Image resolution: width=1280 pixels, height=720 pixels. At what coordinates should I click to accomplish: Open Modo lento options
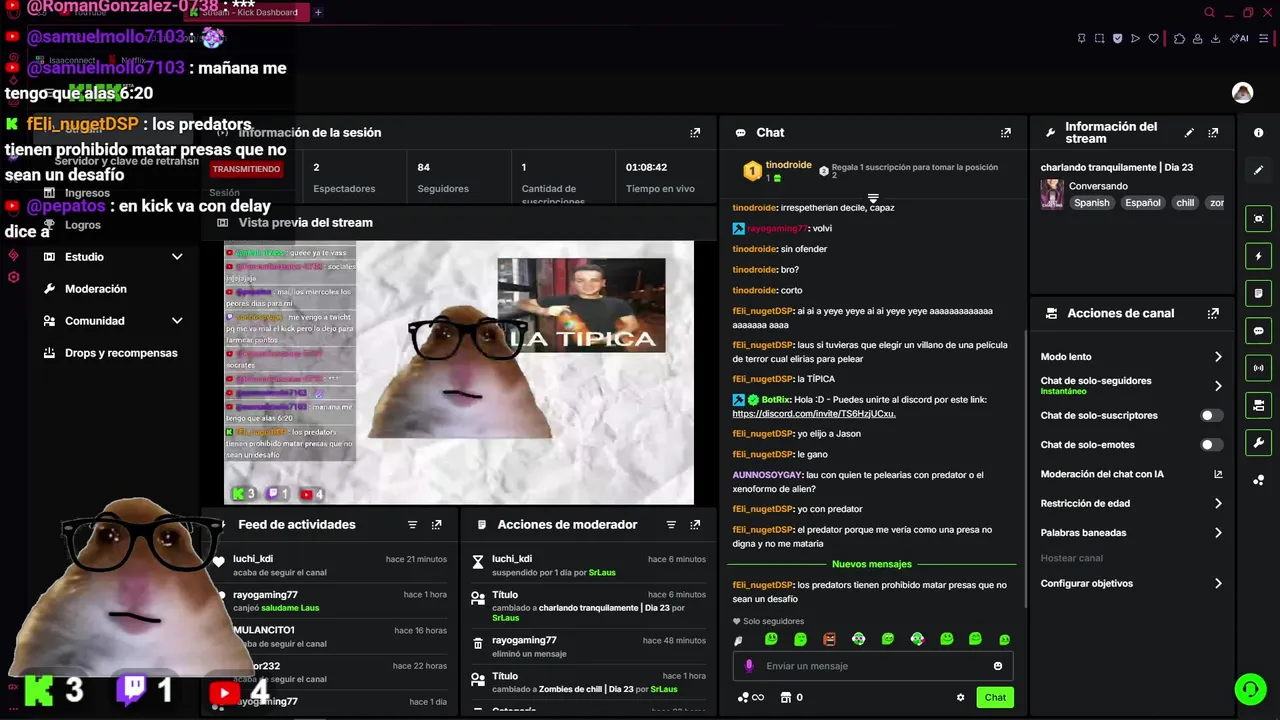pyautogui.click(x=1131, y=357)
